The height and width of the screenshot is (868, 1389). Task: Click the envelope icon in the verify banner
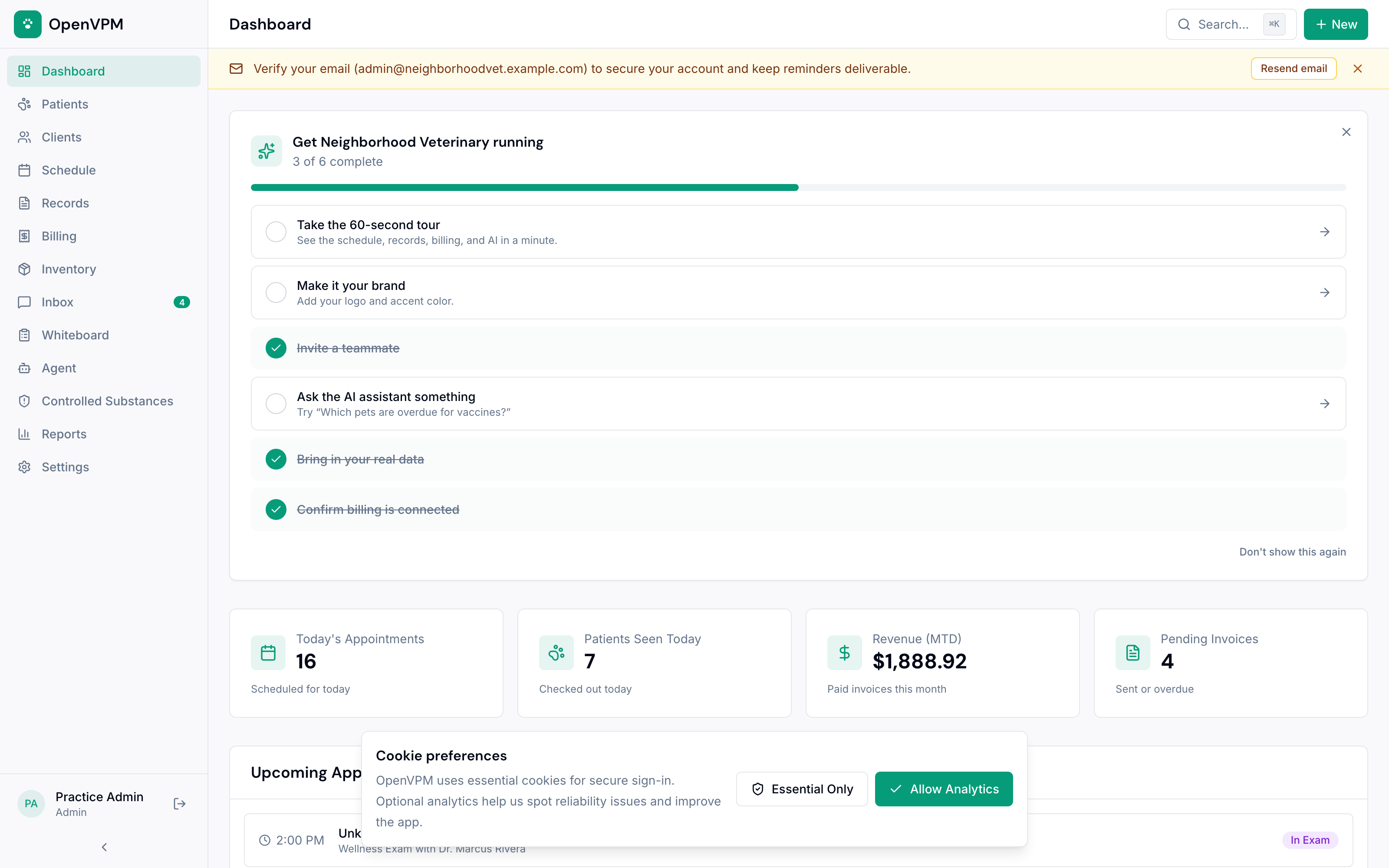point(236,69)
